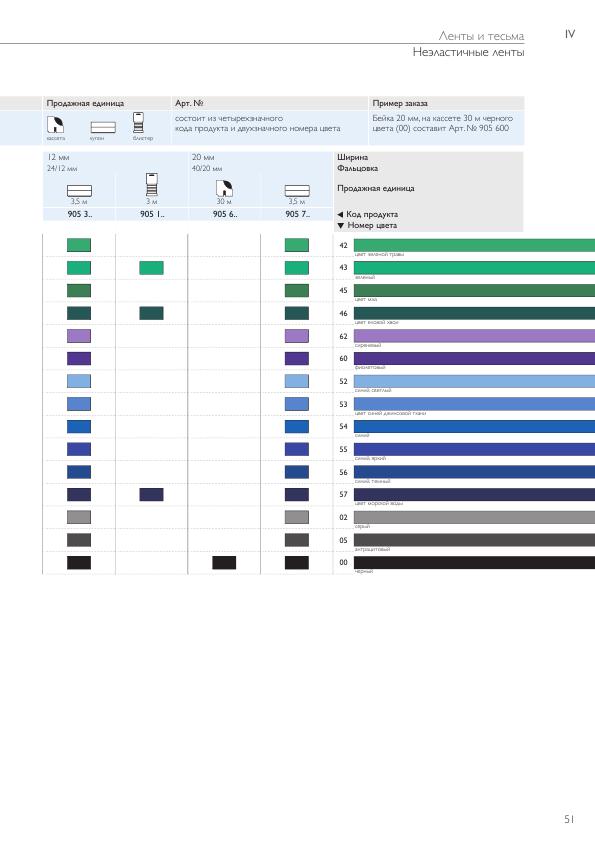
Task: Click the coupon icon above code 905 3..
Action: 79,191
